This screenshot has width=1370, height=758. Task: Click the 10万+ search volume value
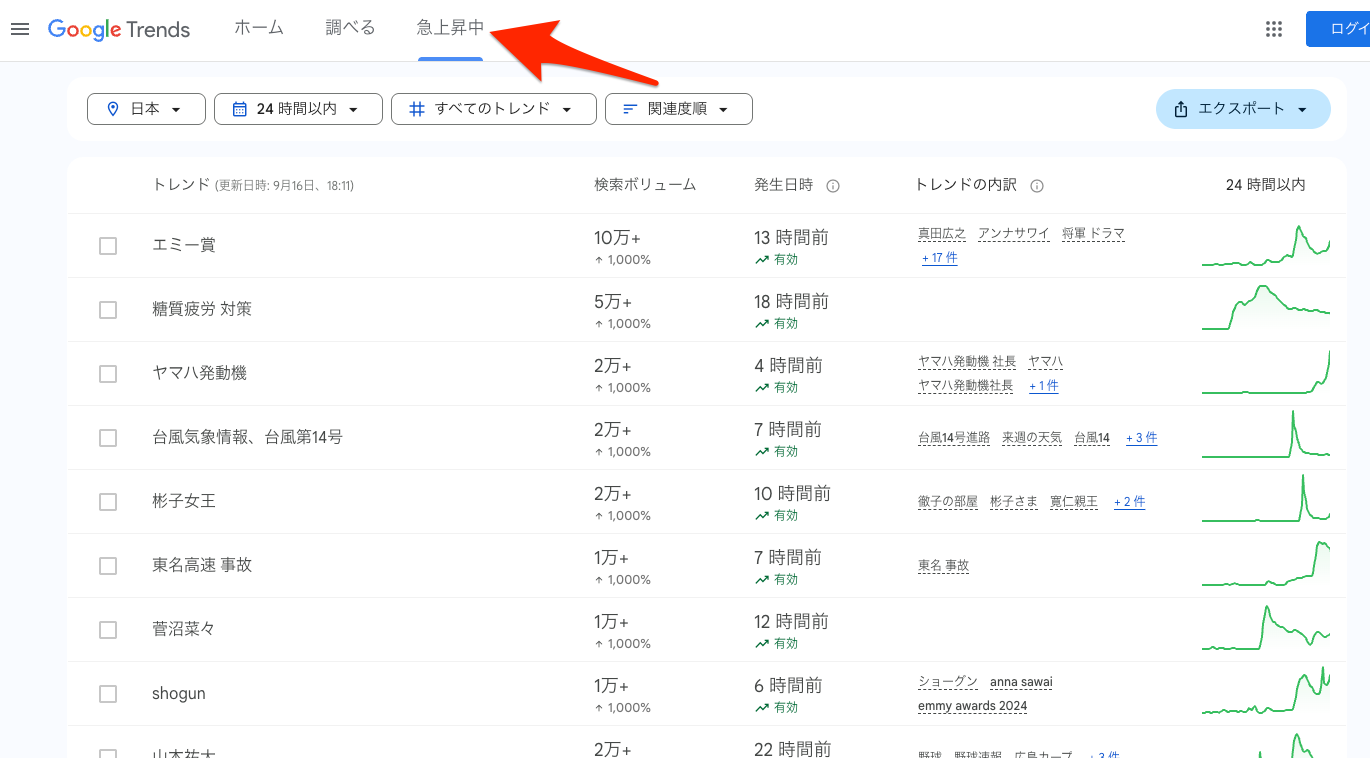618,238
